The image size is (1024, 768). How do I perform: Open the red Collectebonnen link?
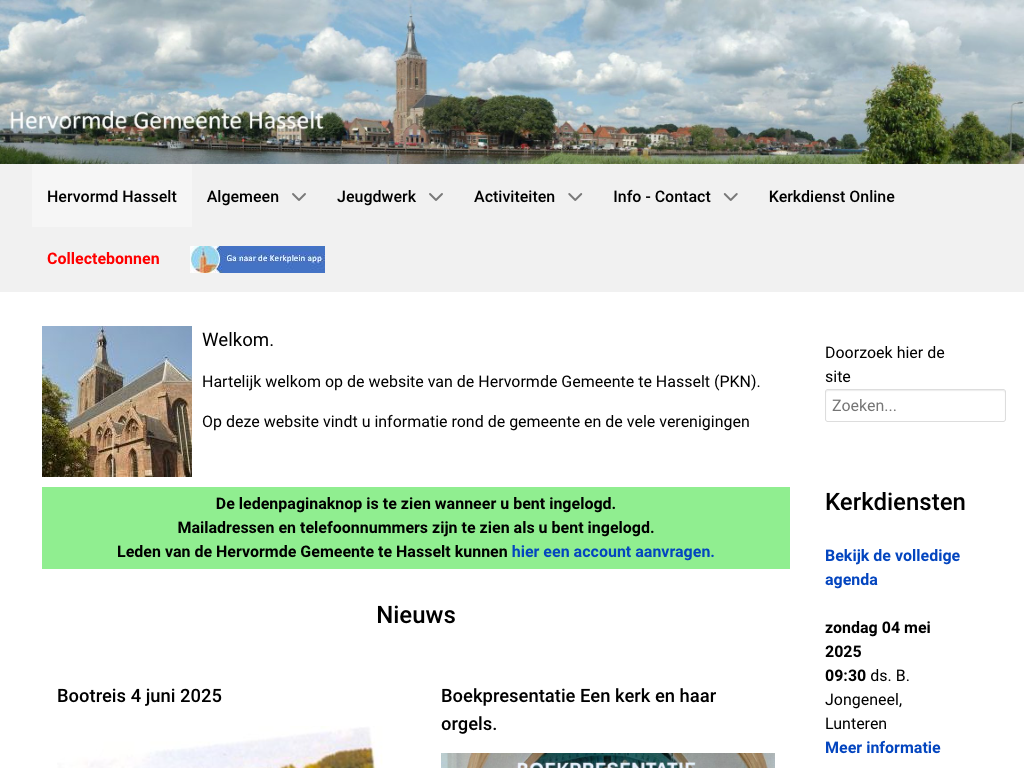pyautogui.click(x=103, y=259)
